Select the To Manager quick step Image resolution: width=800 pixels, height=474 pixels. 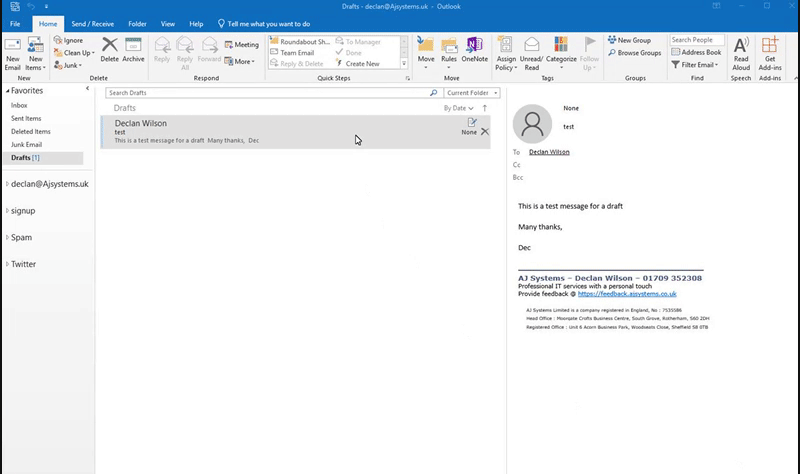coord(358,41)
